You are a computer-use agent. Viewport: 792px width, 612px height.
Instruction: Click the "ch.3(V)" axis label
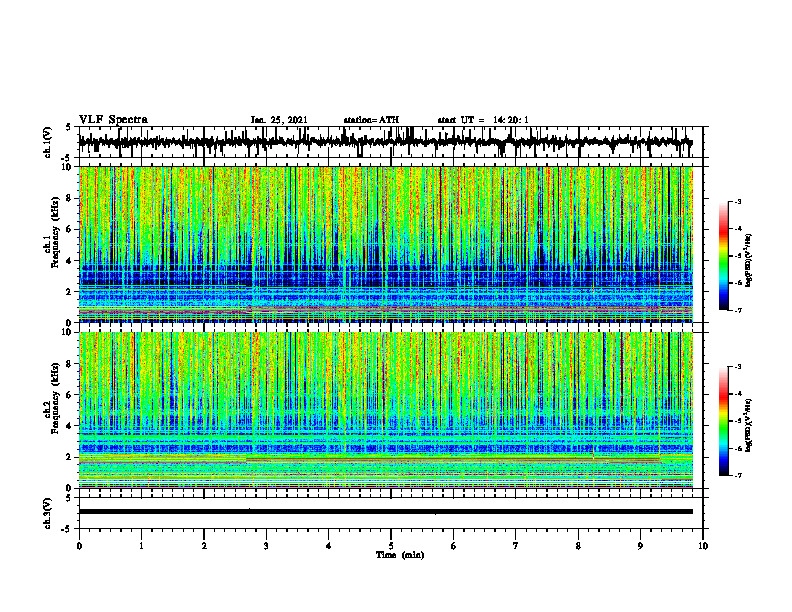pyautogui.click(x=48, y=513)
